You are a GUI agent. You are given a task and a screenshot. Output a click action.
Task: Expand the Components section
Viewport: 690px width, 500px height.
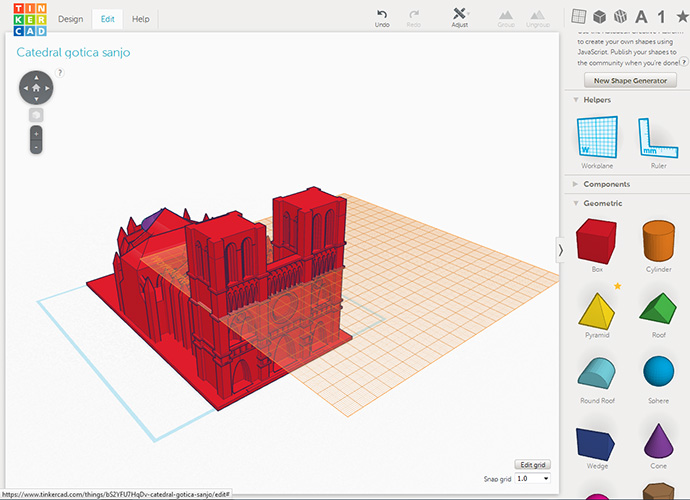576,184
